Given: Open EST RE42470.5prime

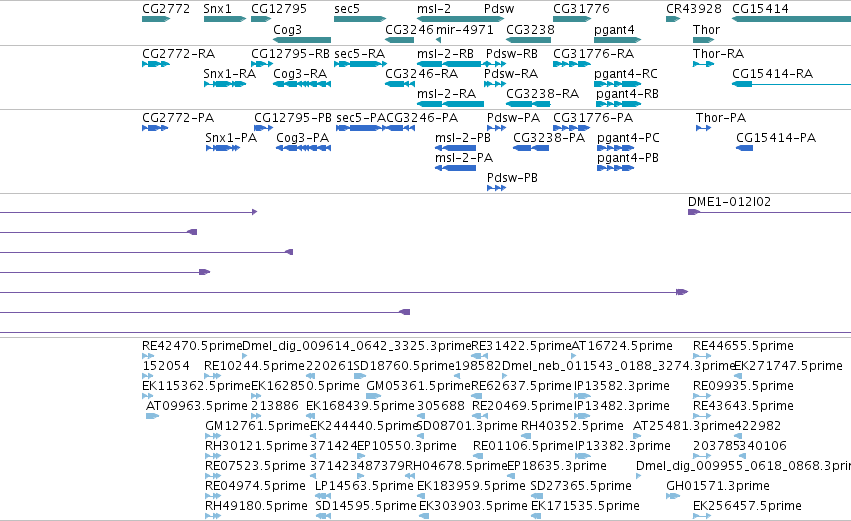Looking at the screenshot, I should (x=148, y=356).
